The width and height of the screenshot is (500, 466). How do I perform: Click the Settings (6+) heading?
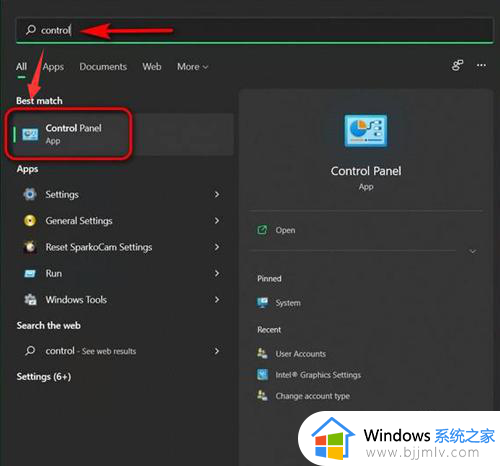coord(44,377)
